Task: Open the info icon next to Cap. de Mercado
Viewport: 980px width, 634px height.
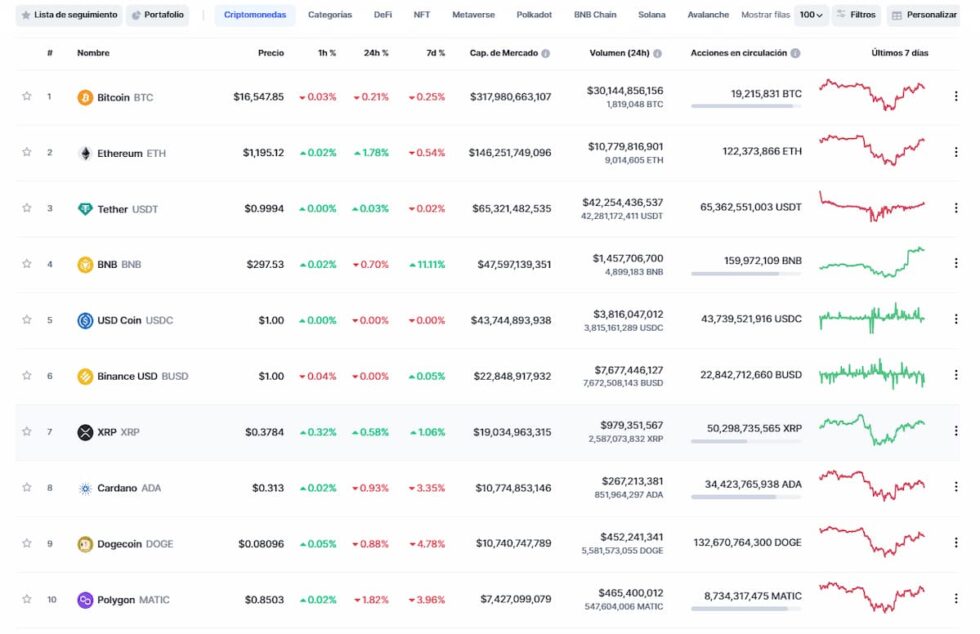Action: pos(545,53)
